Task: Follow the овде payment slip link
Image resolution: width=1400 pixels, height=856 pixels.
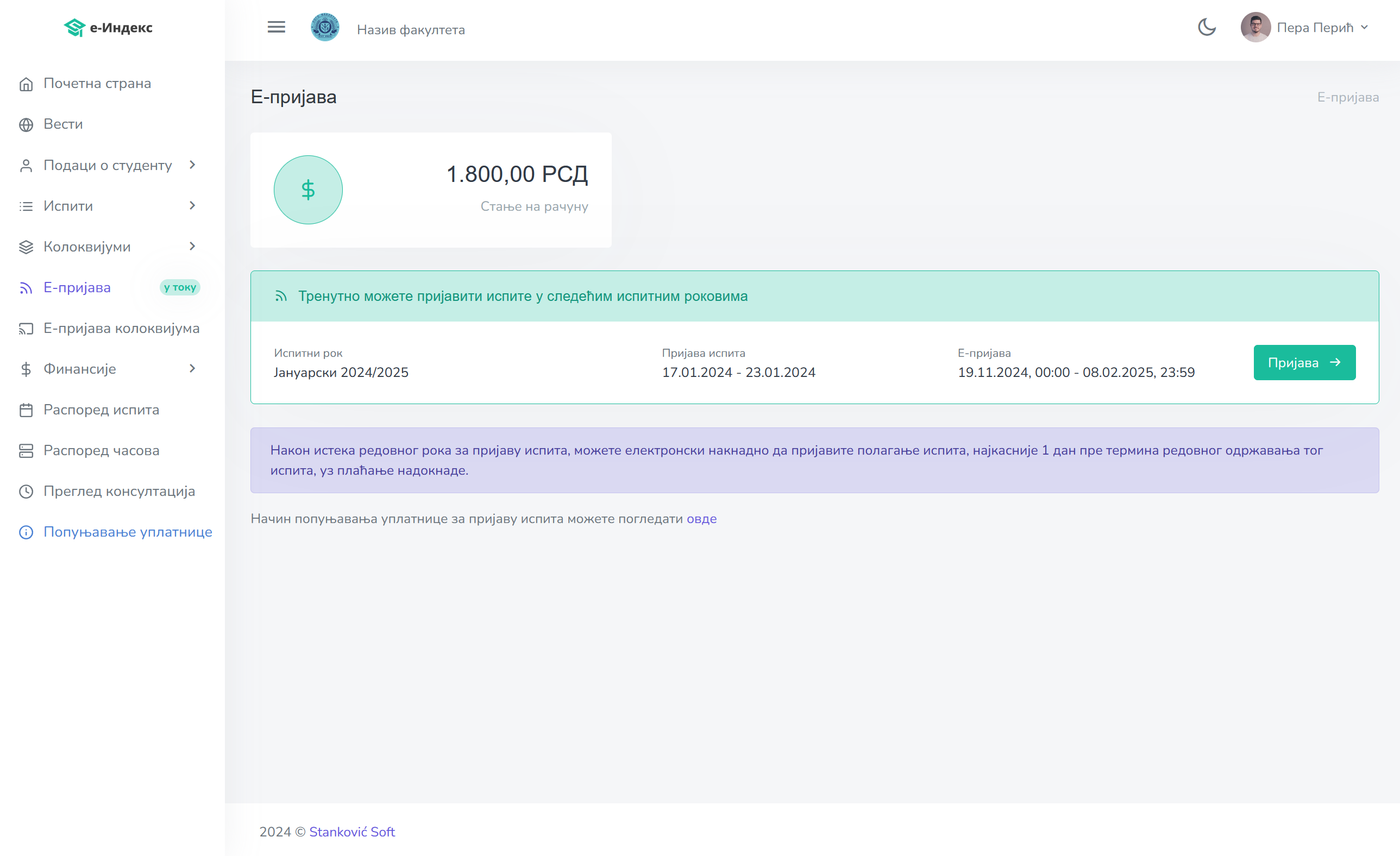Action: click(x=701, y=519)
